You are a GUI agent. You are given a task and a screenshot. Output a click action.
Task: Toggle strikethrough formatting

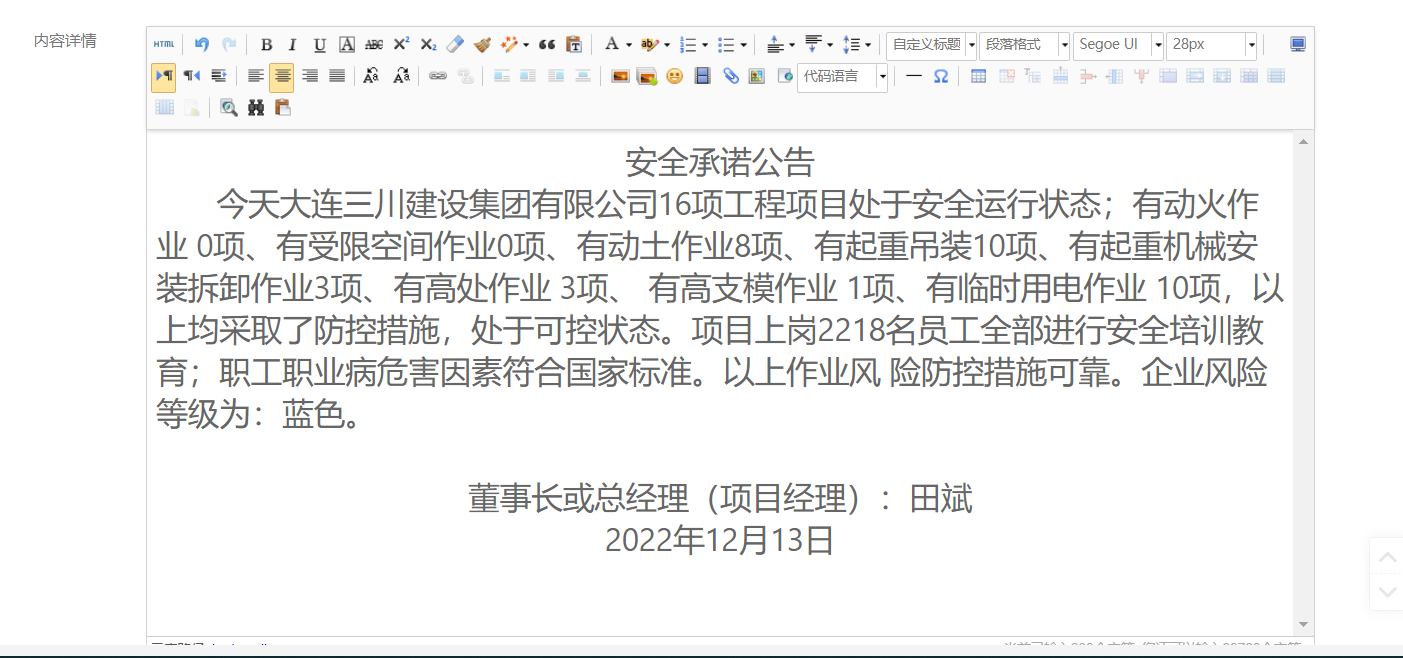tap(374, 44)
